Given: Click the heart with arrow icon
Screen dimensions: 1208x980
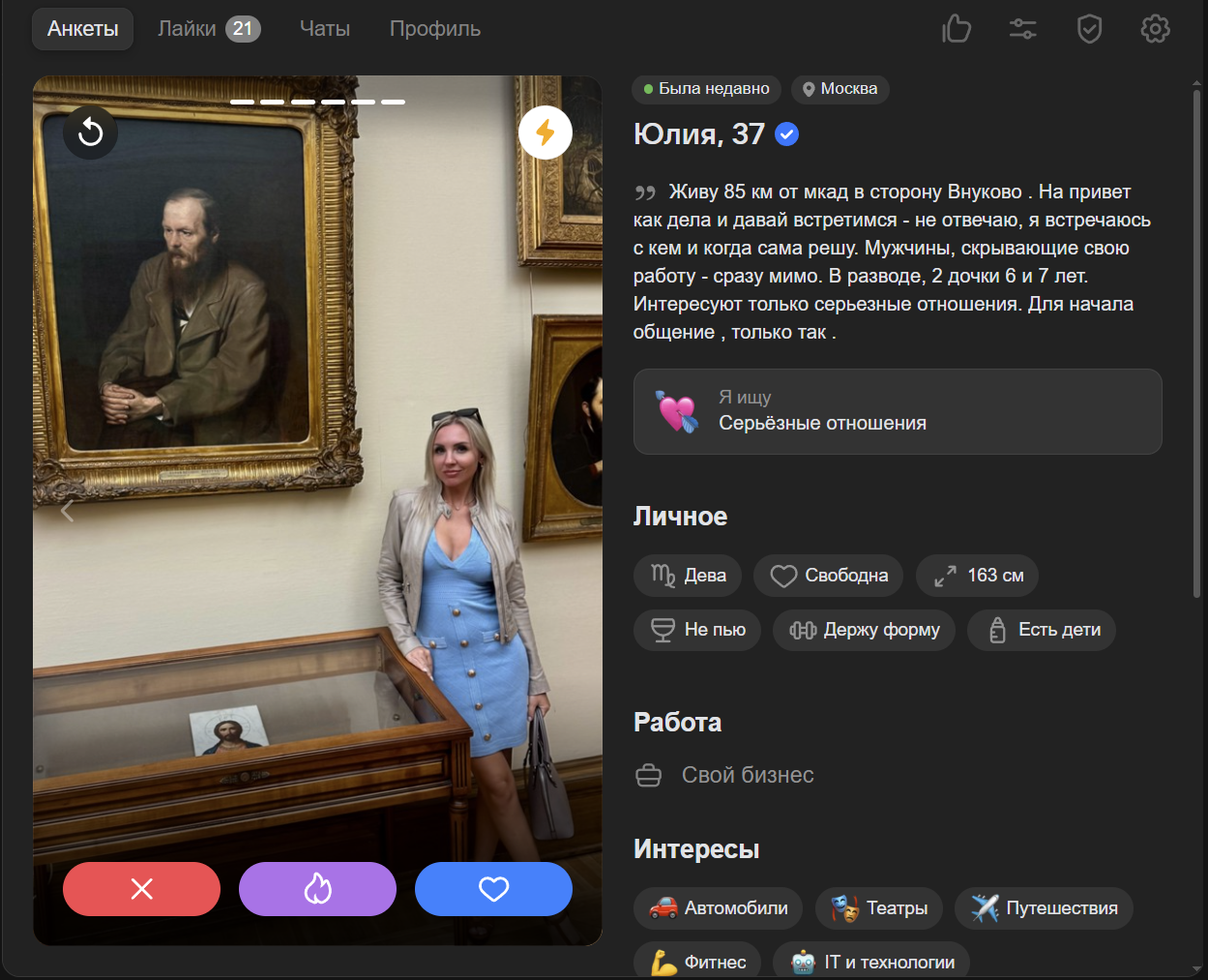Looking at the screenshot, I should (x=677, y=411).
